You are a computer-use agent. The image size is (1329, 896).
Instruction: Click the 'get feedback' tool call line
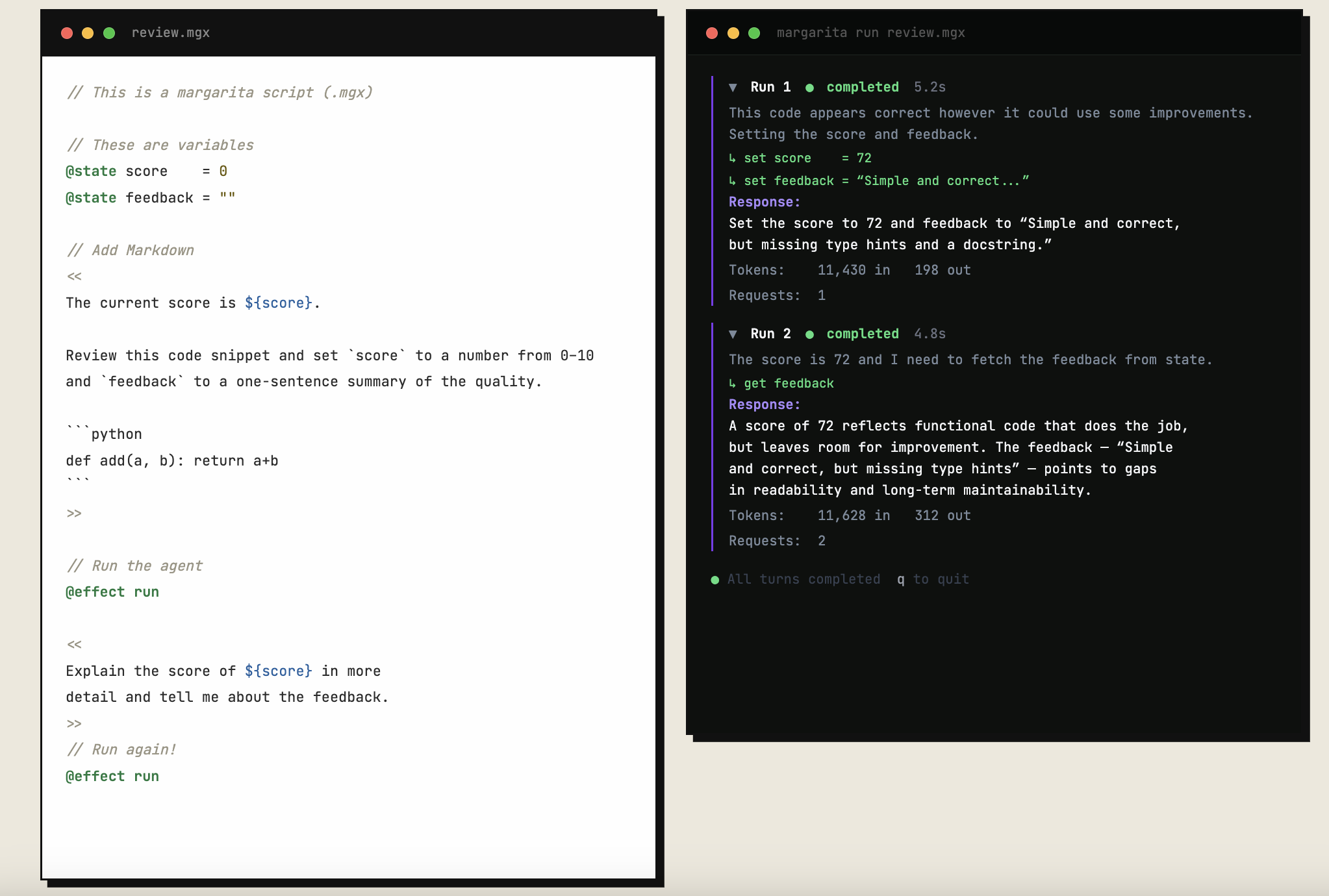[781, 384]
